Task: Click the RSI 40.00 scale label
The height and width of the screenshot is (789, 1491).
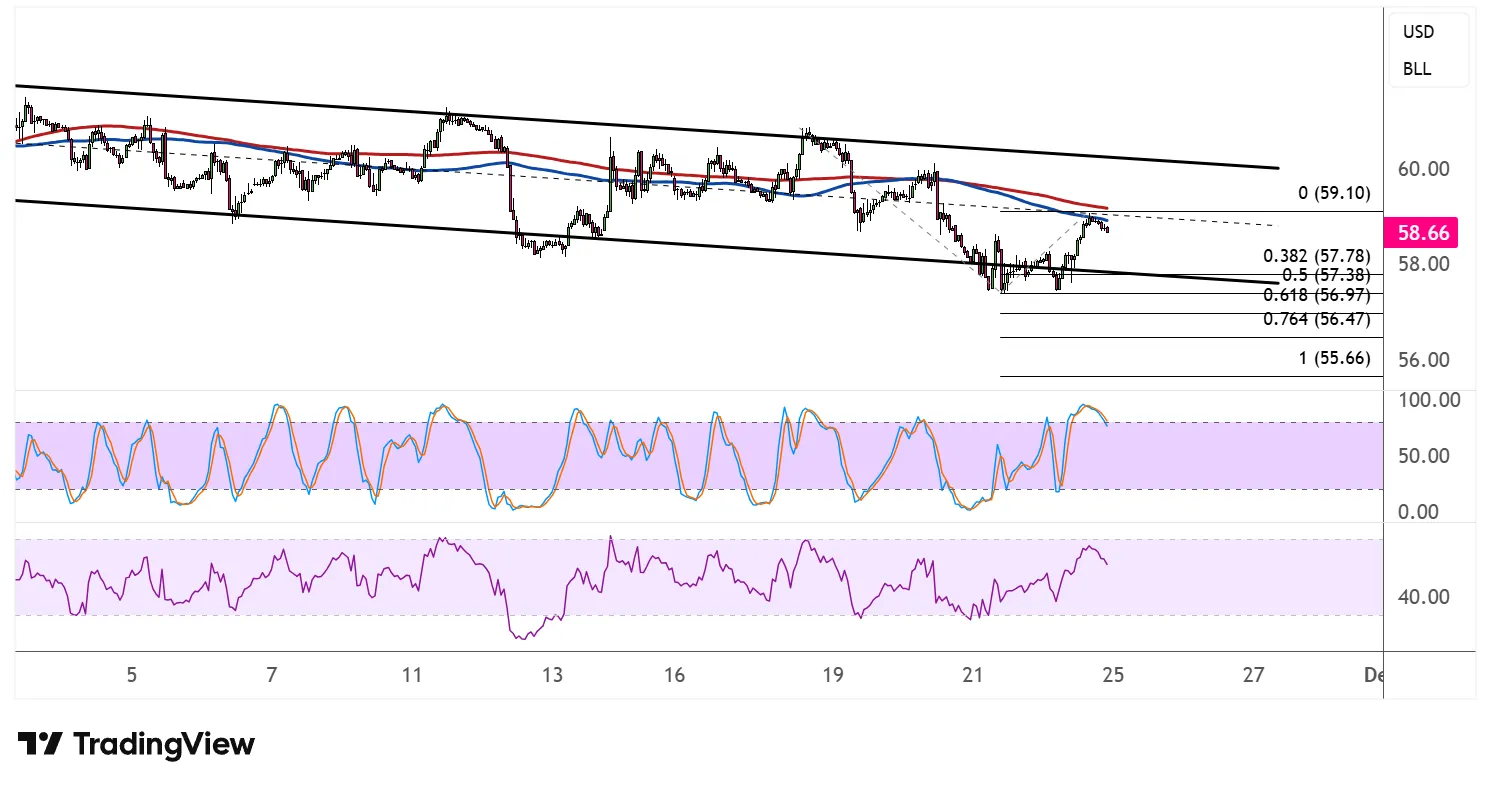Action: coord(1424,597)
